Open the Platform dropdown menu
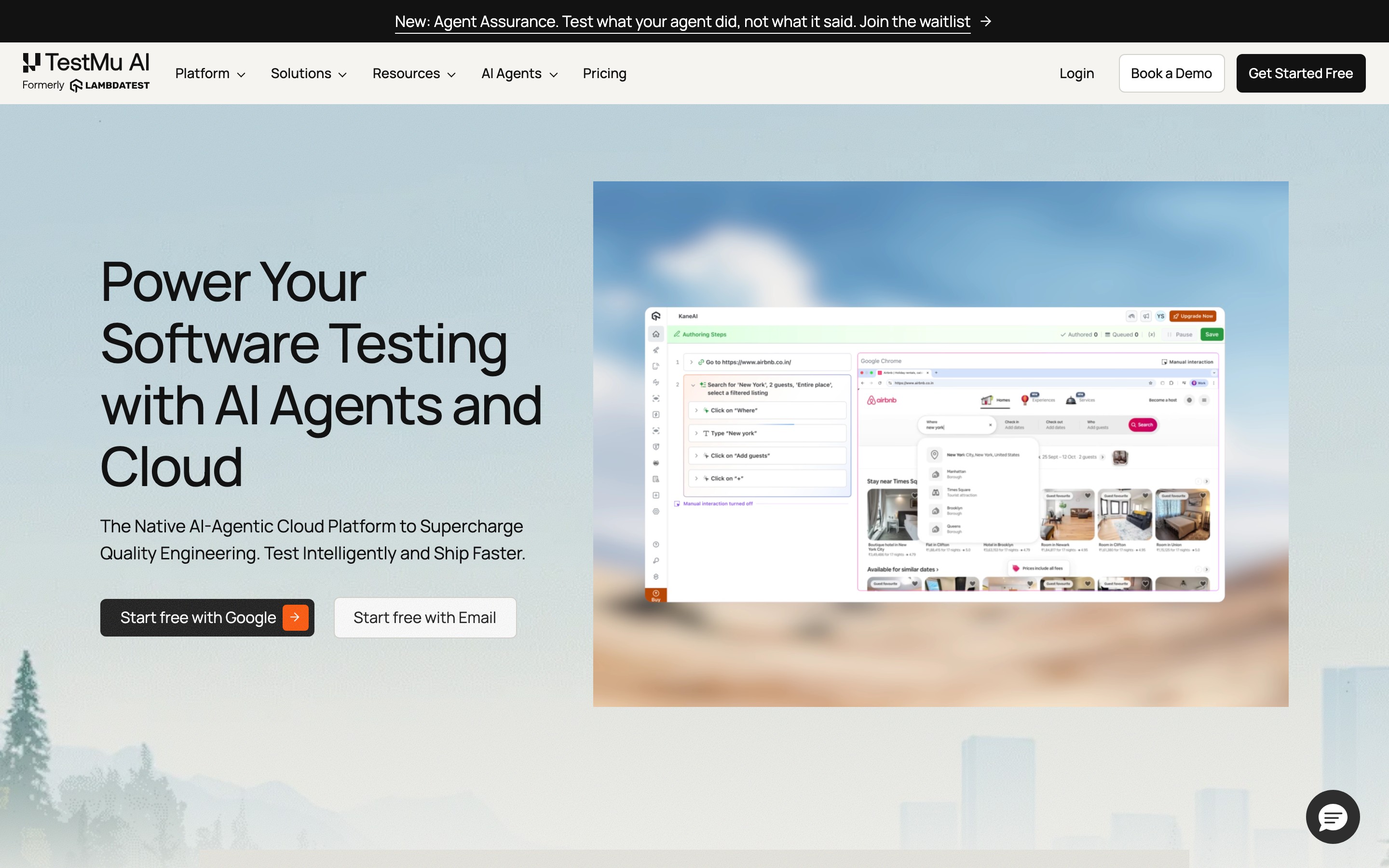Image resolution: width=1389 pixels, height=868 pixels. 210,73
